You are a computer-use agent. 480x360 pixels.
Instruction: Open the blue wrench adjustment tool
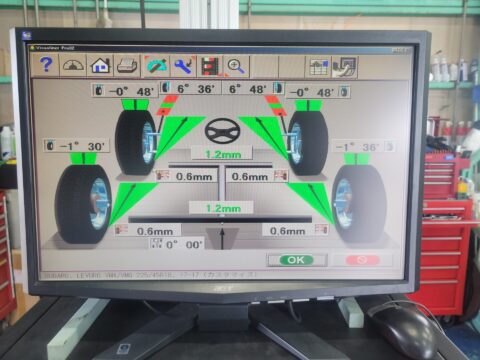(x=183, y=66)
